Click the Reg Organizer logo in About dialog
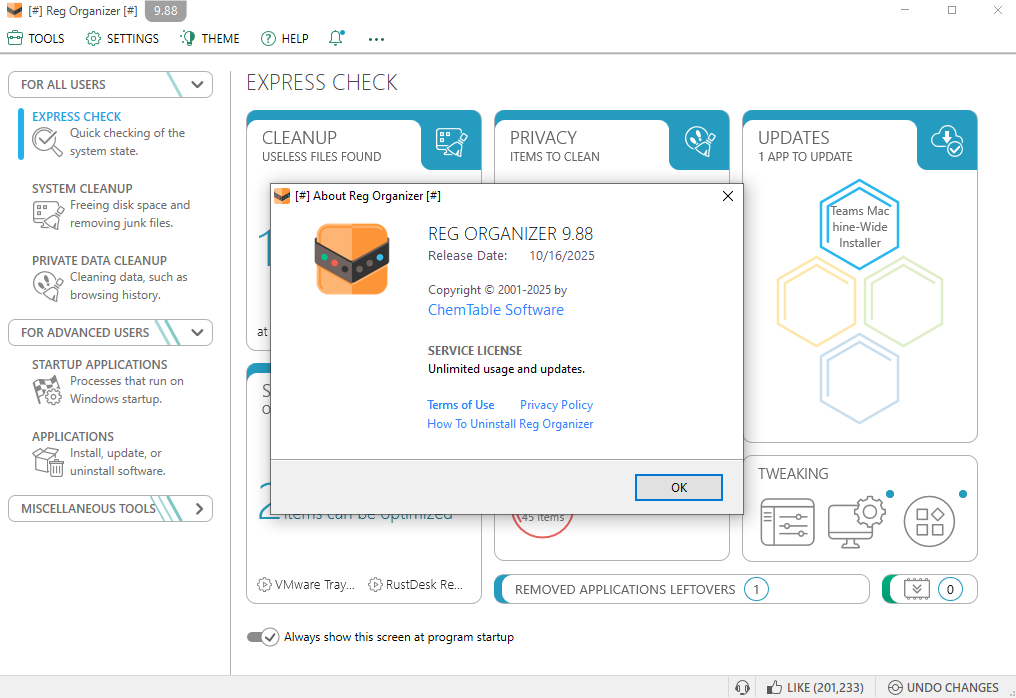 352,259
